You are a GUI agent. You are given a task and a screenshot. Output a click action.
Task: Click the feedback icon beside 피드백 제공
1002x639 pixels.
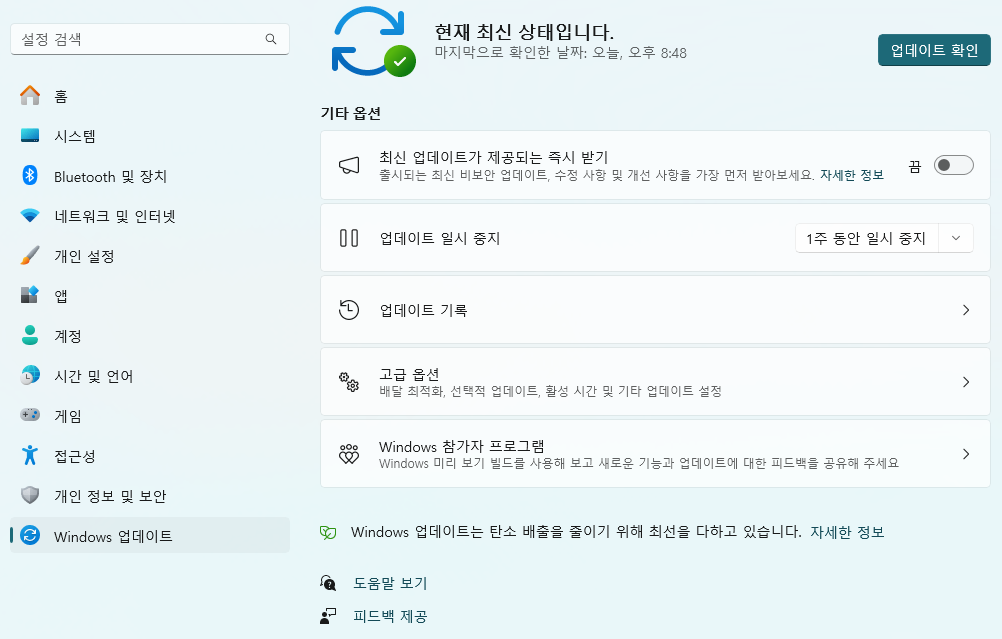tap(328, 616)
